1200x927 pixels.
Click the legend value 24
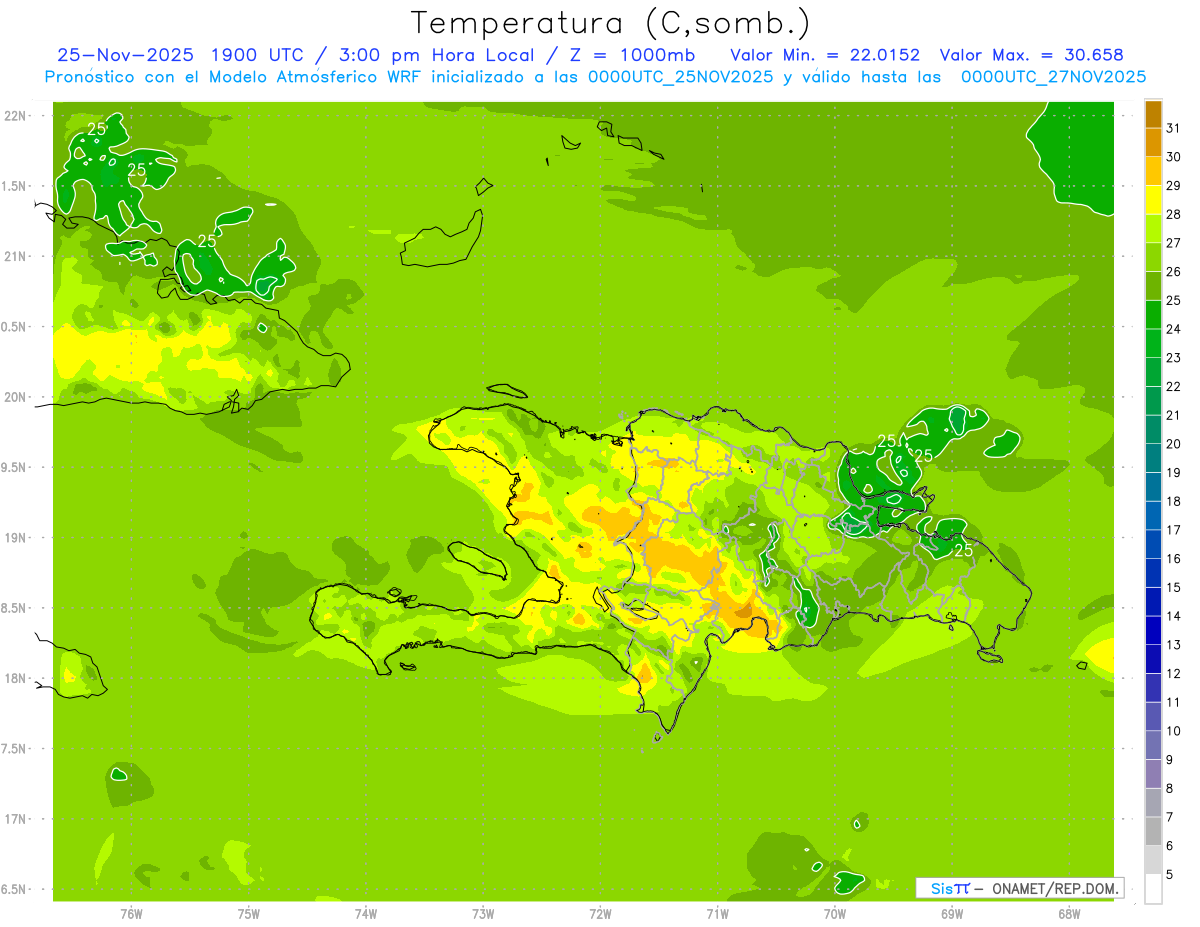pos(1173,329)
